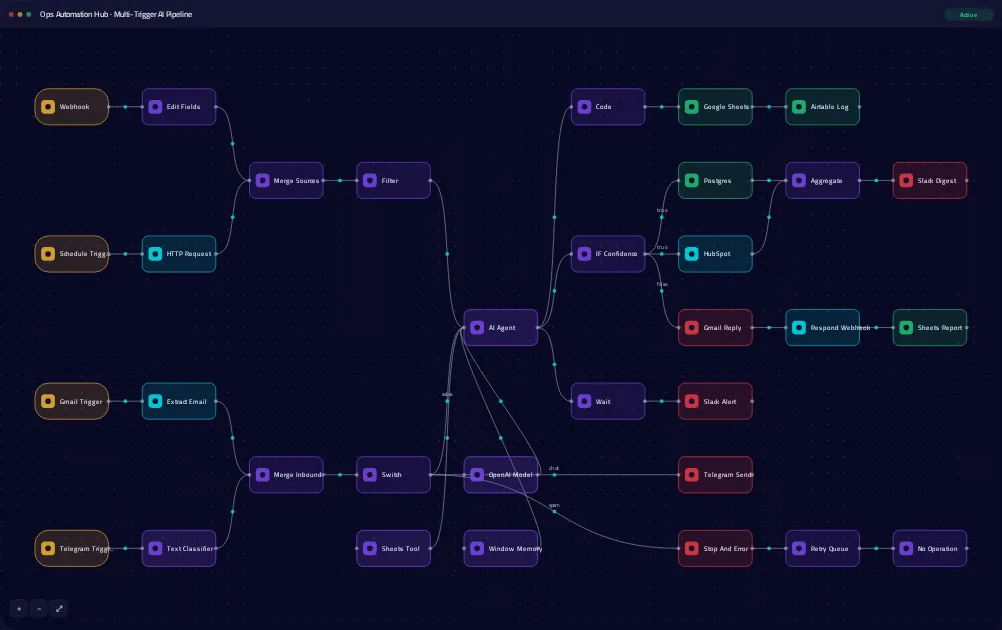Click the Filter node output port
The width and height of the screenshot is (1002, 630).
[431, 180]
